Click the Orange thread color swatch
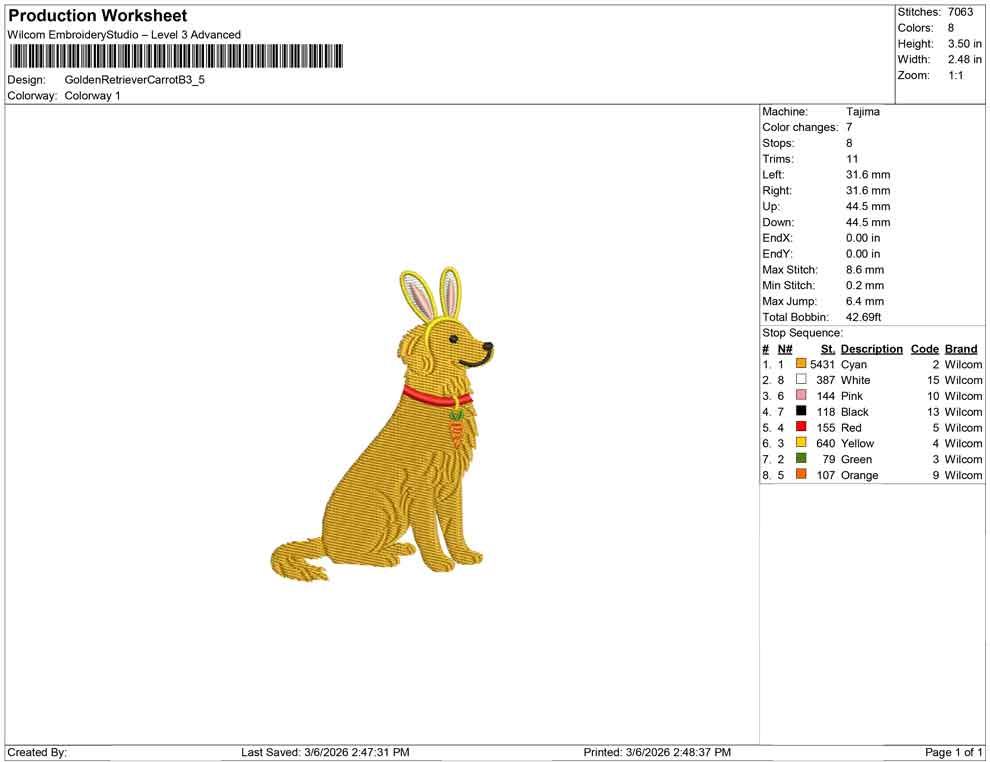Screen dimensions: 990x762 click(x=799, y=475)
